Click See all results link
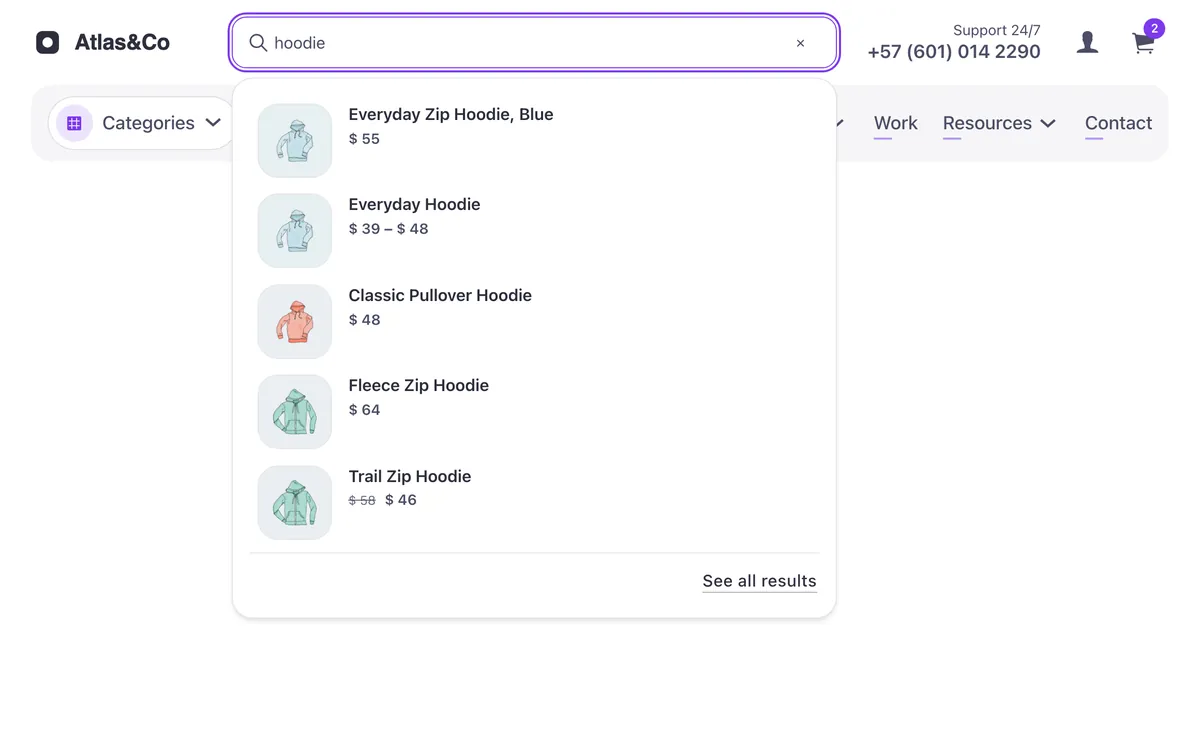Viewport: 1200px width, 750px height. (759, 581)
